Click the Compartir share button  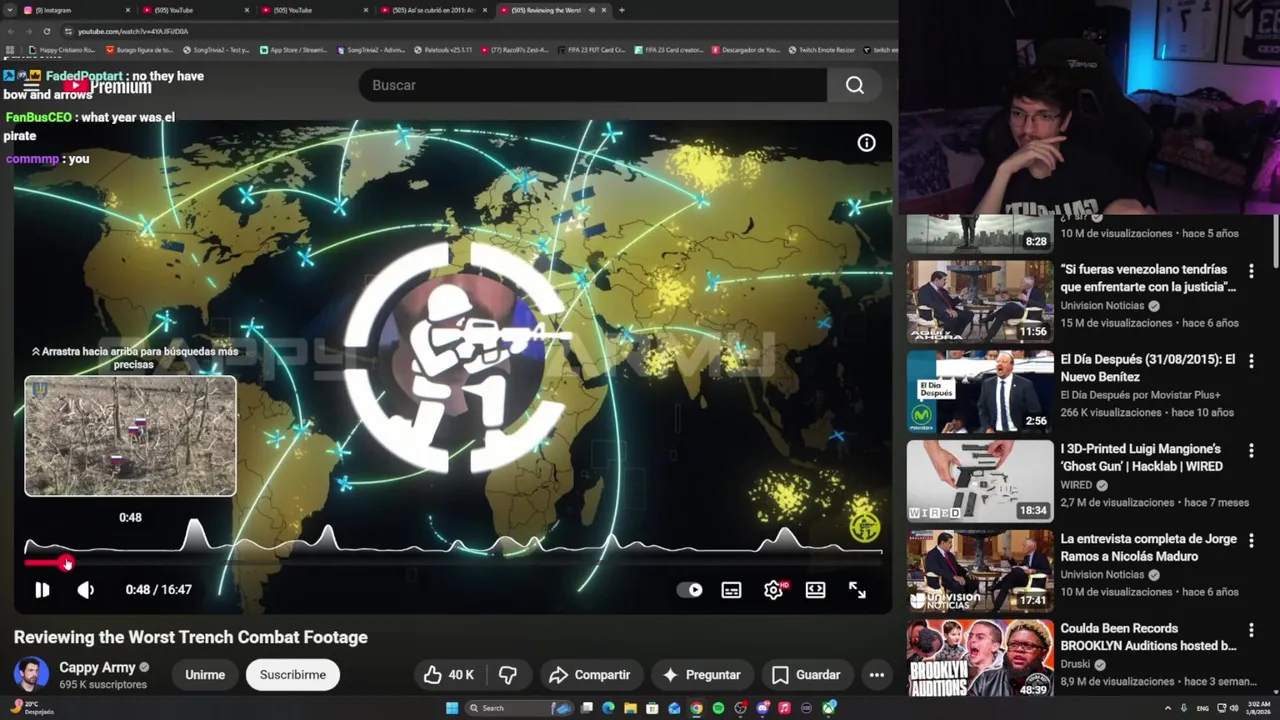[x=590, y=675]
